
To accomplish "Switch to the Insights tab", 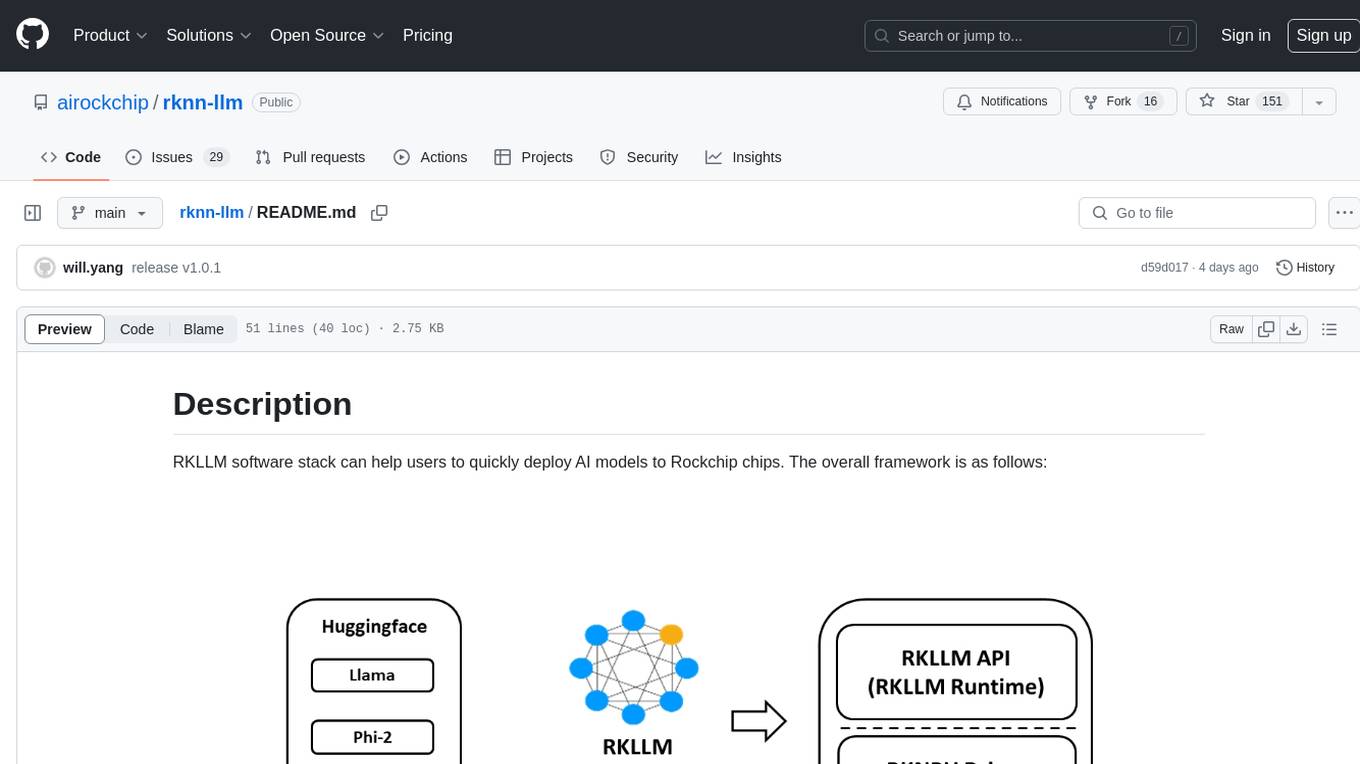I will tap(743, 157).
